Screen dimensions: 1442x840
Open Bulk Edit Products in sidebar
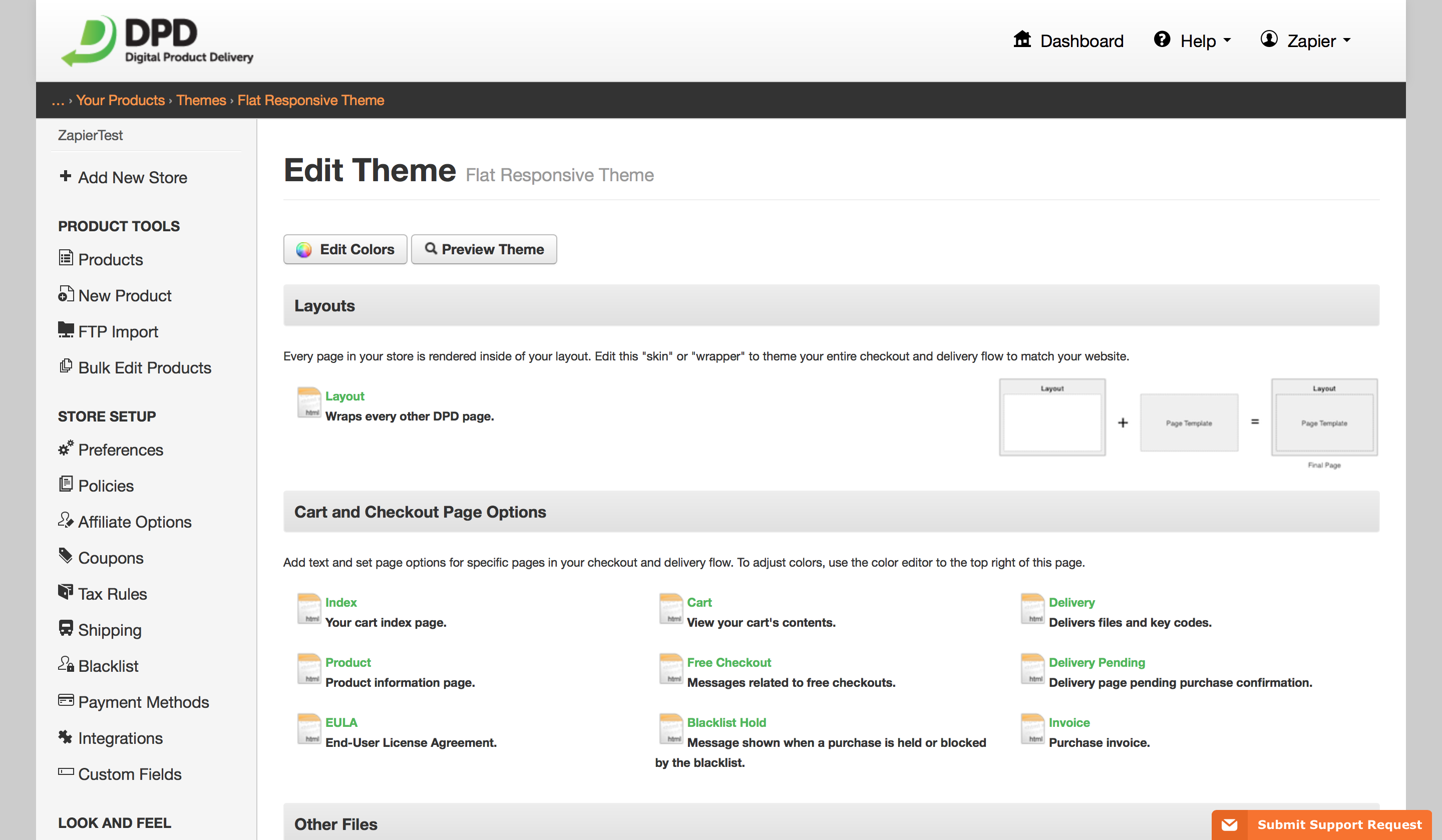pos(145,367)
